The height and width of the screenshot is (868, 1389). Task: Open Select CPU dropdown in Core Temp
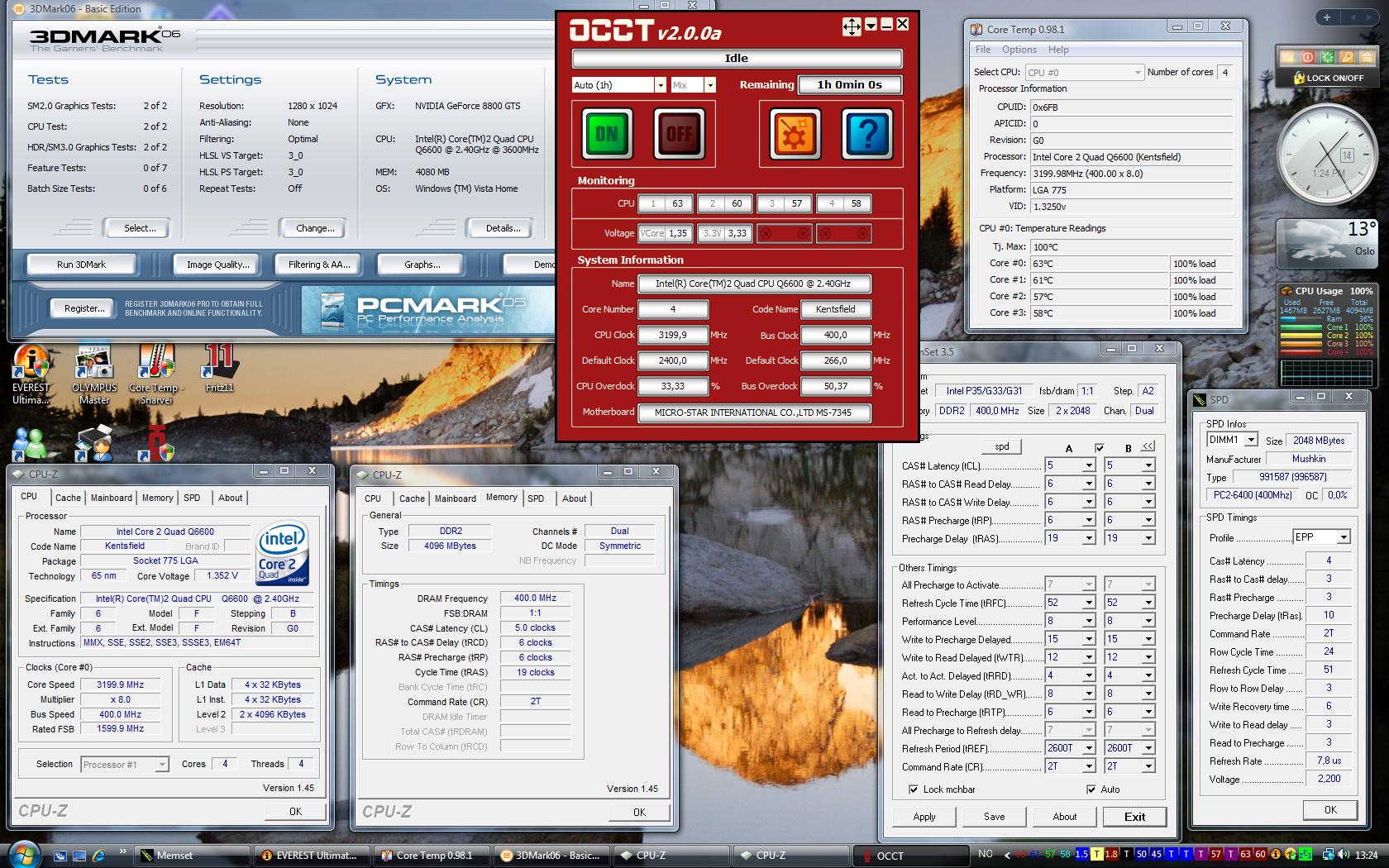1085,73
